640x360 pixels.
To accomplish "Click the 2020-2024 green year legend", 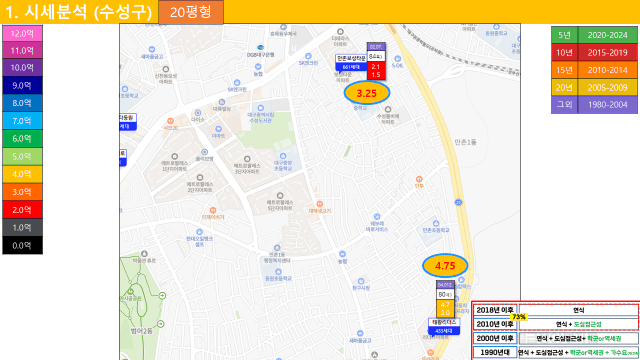I will pos(607,35).
